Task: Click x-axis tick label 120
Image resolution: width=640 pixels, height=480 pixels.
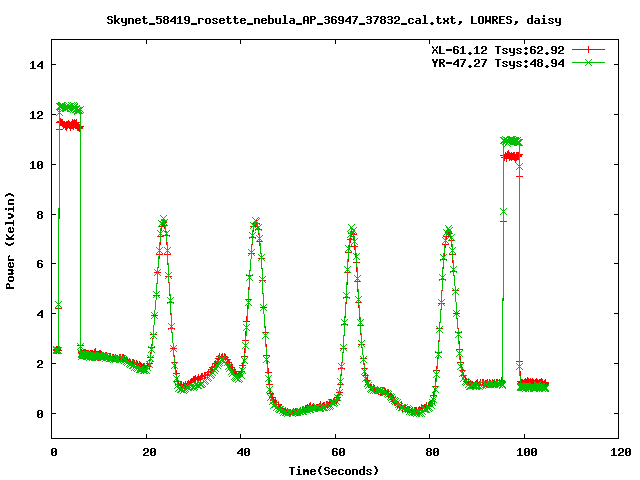Action: click(621, 452)
